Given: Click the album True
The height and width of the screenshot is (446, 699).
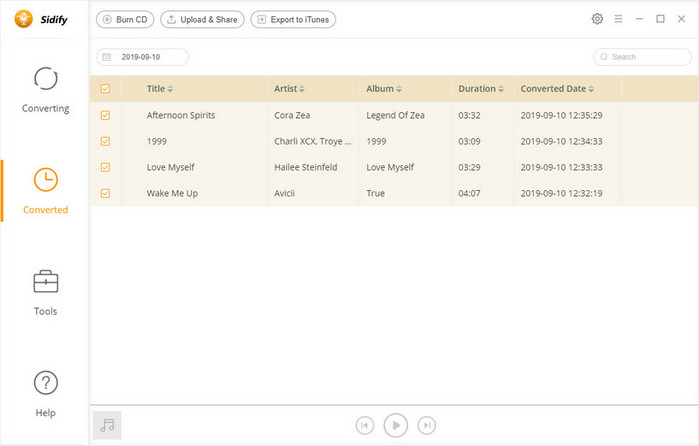Looking at the screenshot, I should [x=375, y=193].
